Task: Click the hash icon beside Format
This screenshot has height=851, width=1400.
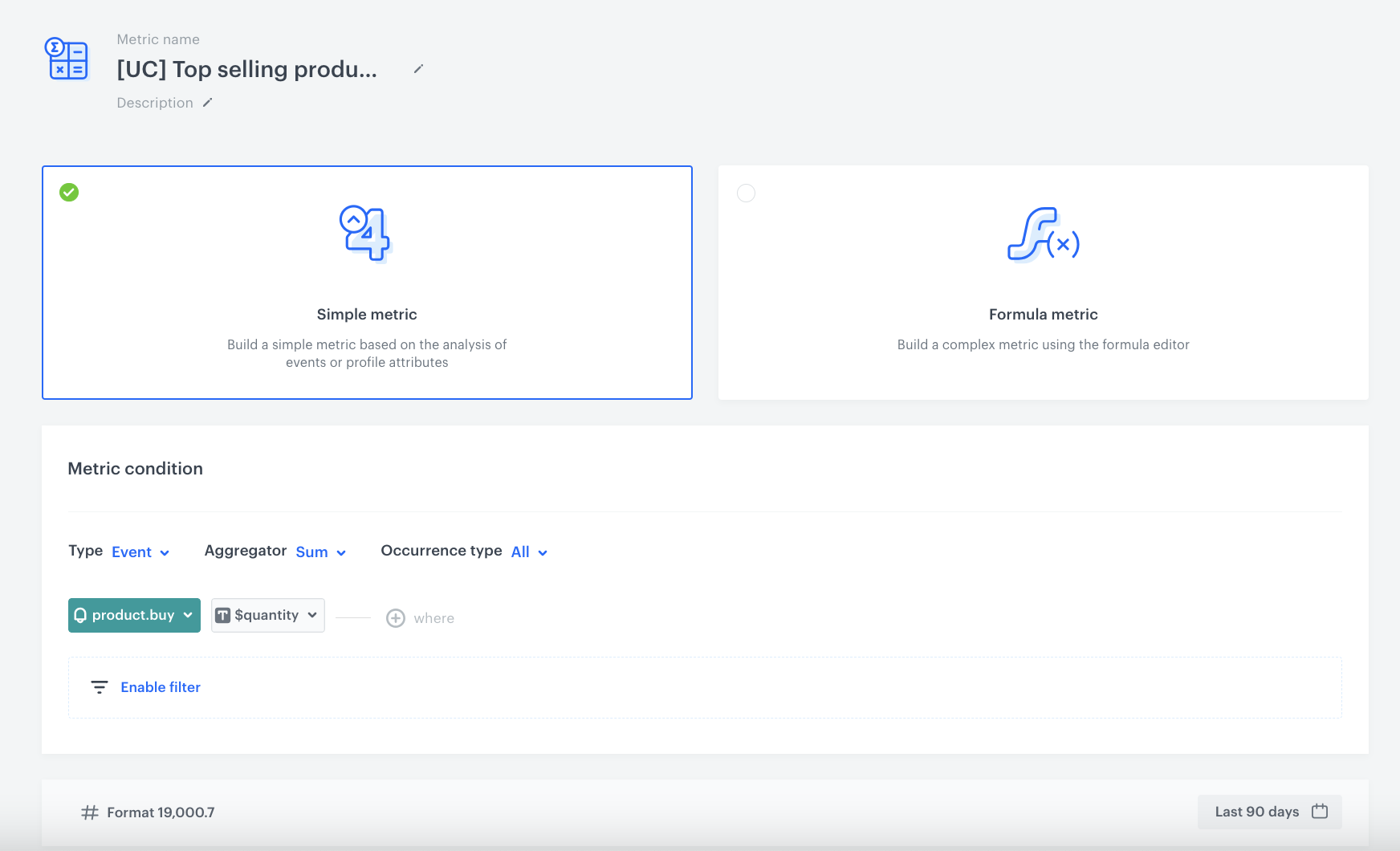Action: 90,812
